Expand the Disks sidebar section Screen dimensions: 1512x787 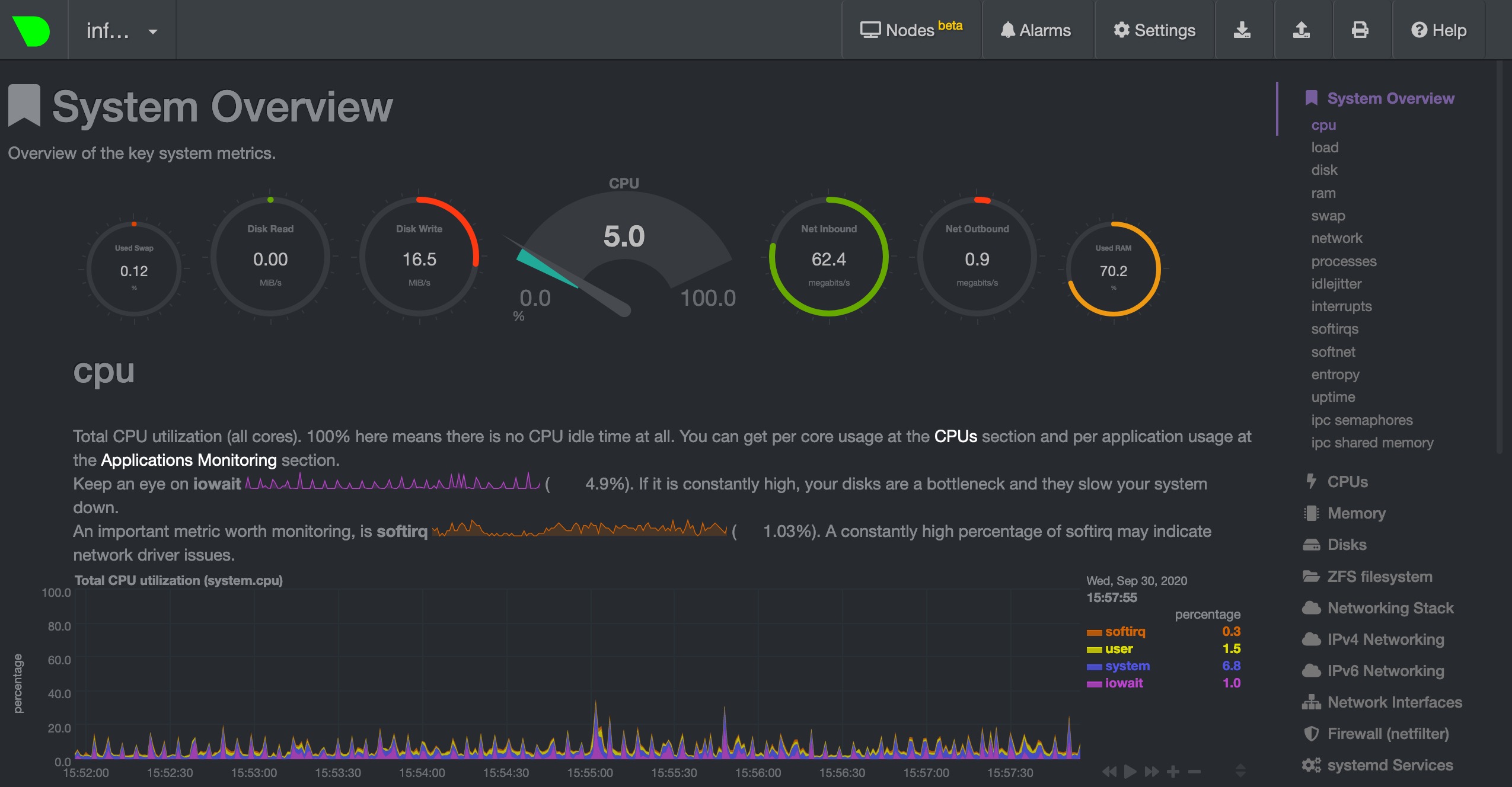1347,545
